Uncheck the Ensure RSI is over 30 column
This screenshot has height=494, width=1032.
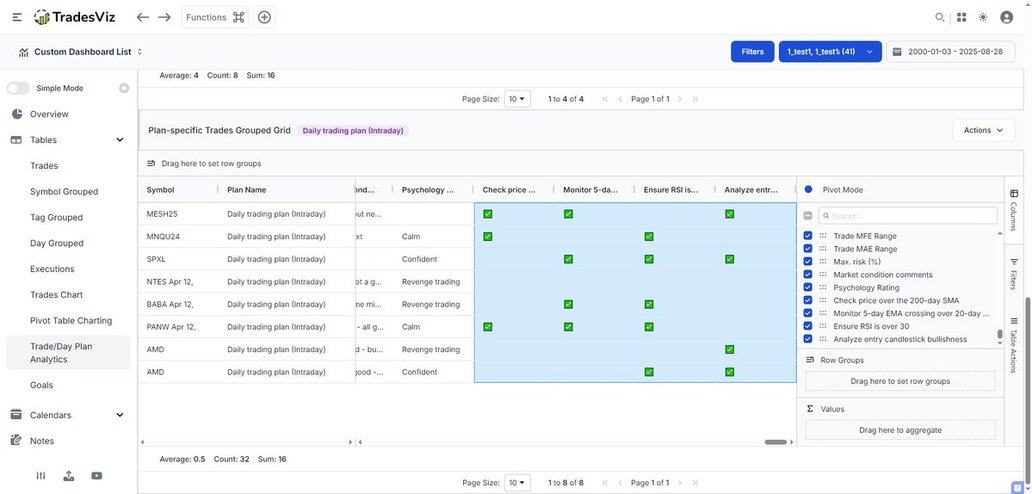coord(808,326)
